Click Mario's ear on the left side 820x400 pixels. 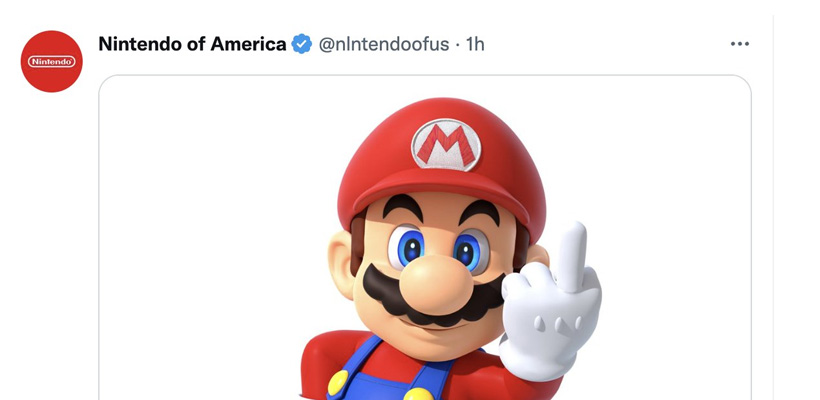point(341,260)
